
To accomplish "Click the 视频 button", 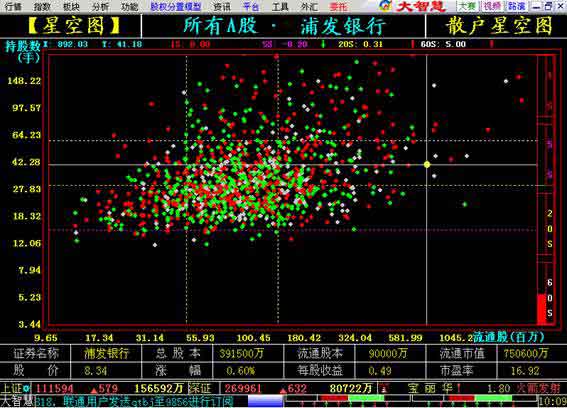I will [492, 6].
